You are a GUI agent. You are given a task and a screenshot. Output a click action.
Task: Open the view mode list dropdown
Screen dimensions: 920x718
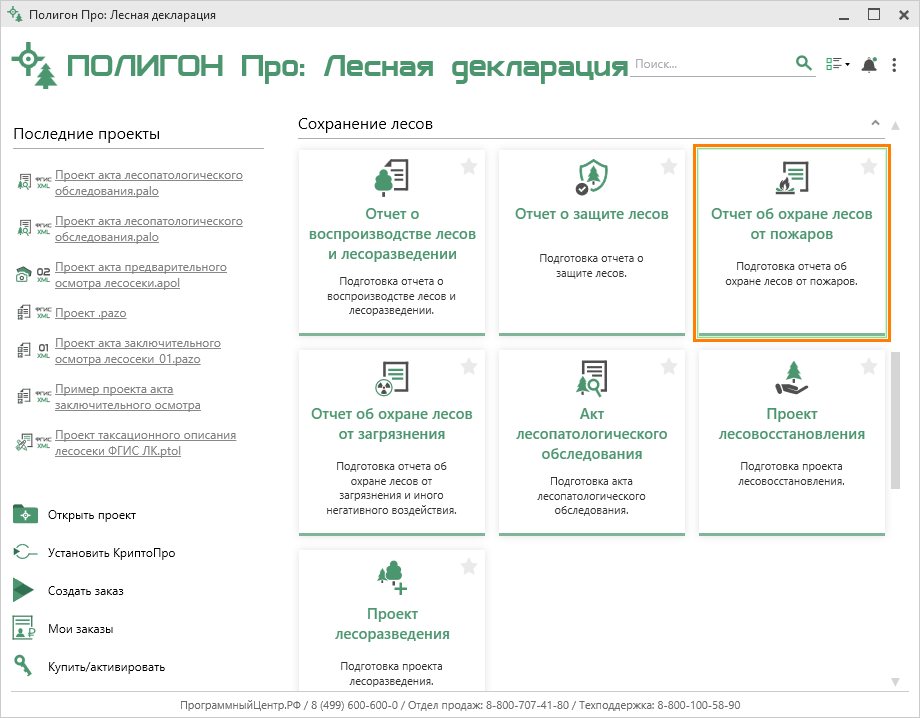pyautogui.click(x=837, y=64)
